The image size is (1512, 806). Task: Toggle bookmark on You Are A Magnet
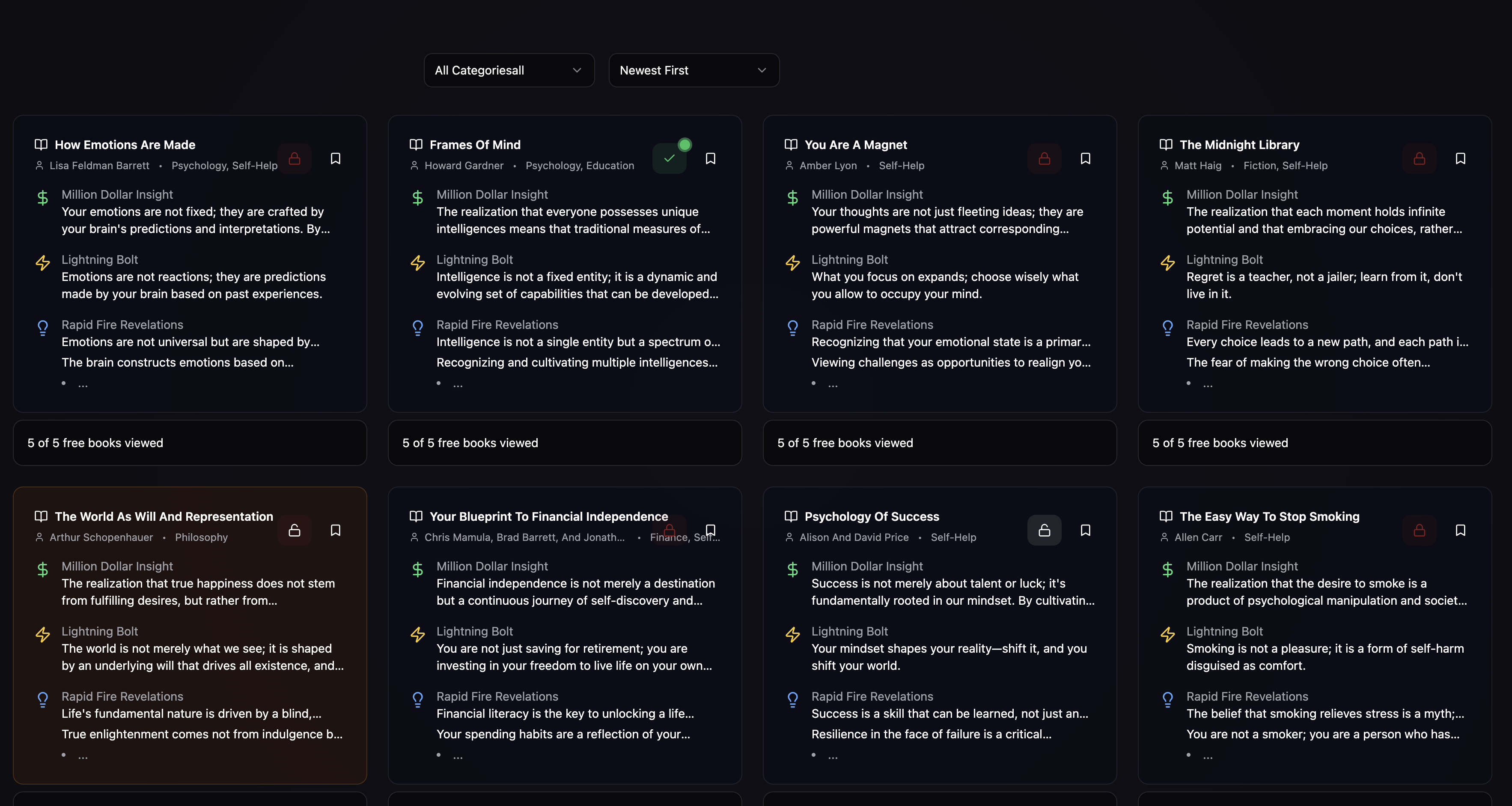pyautogui.click(x=1085, y=158)
